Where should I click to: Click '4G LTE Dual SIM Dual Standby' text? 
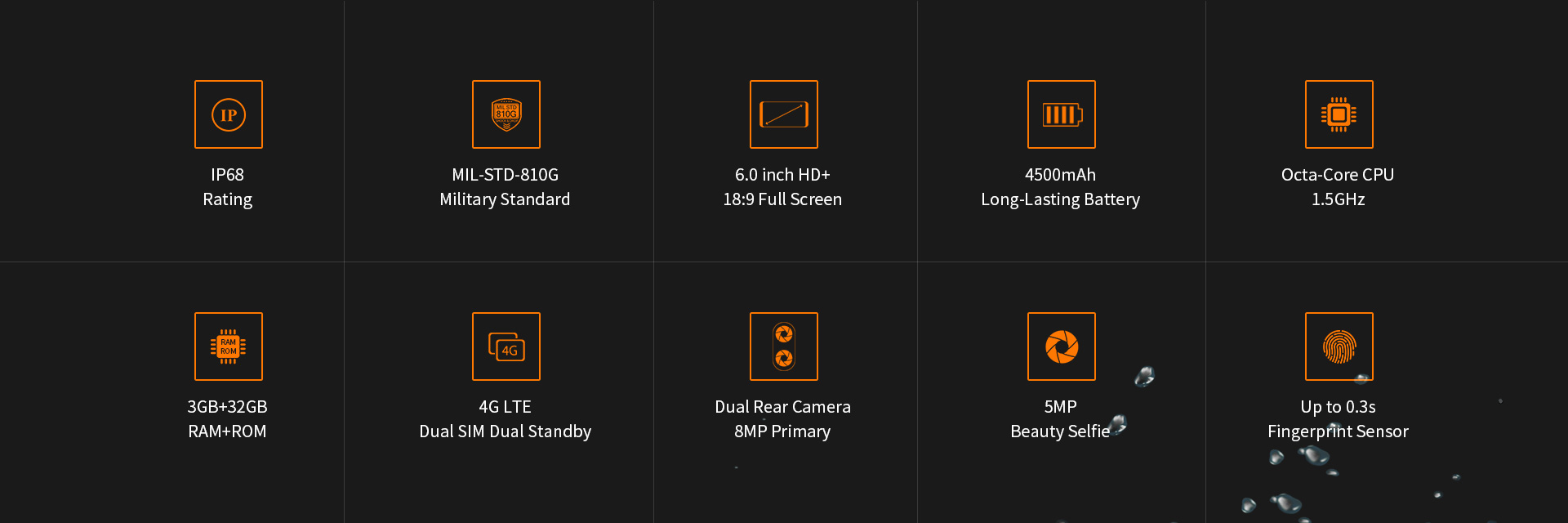coord(505,419)
